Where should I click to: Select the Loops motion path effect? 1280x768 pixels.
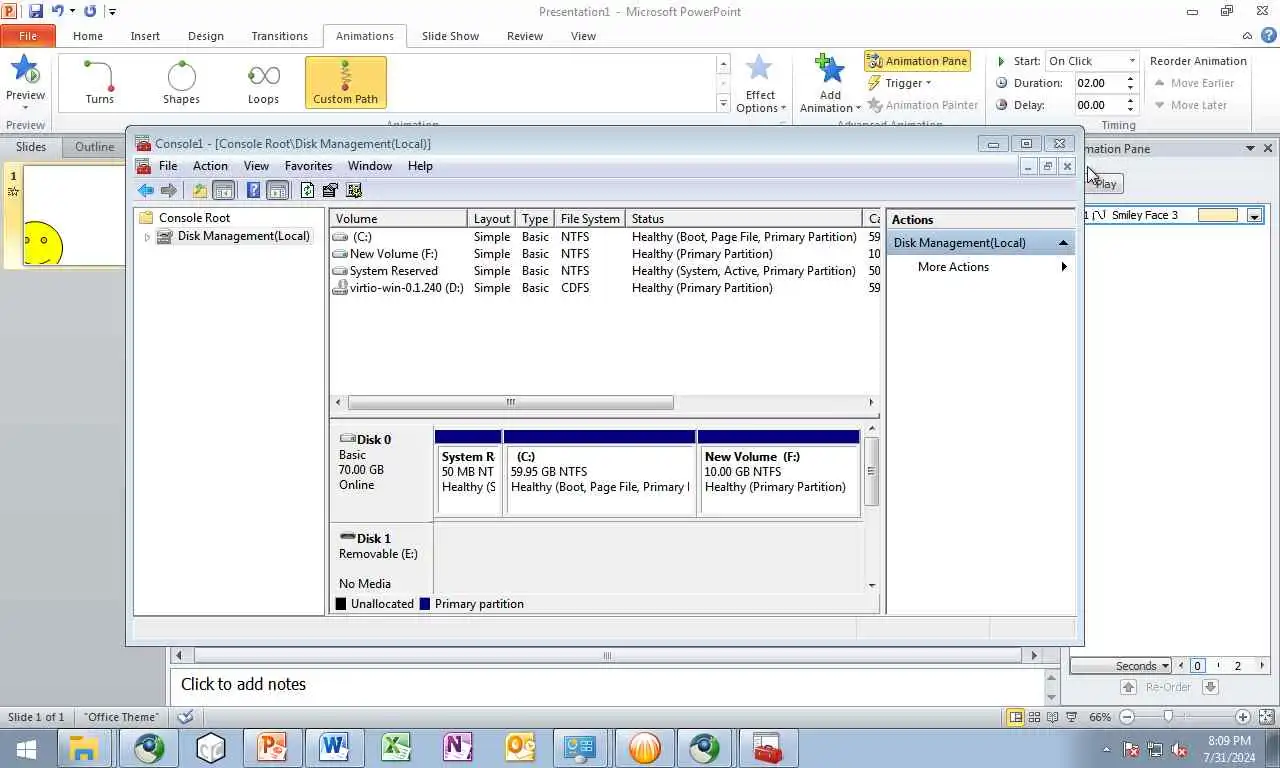(263, 82)
